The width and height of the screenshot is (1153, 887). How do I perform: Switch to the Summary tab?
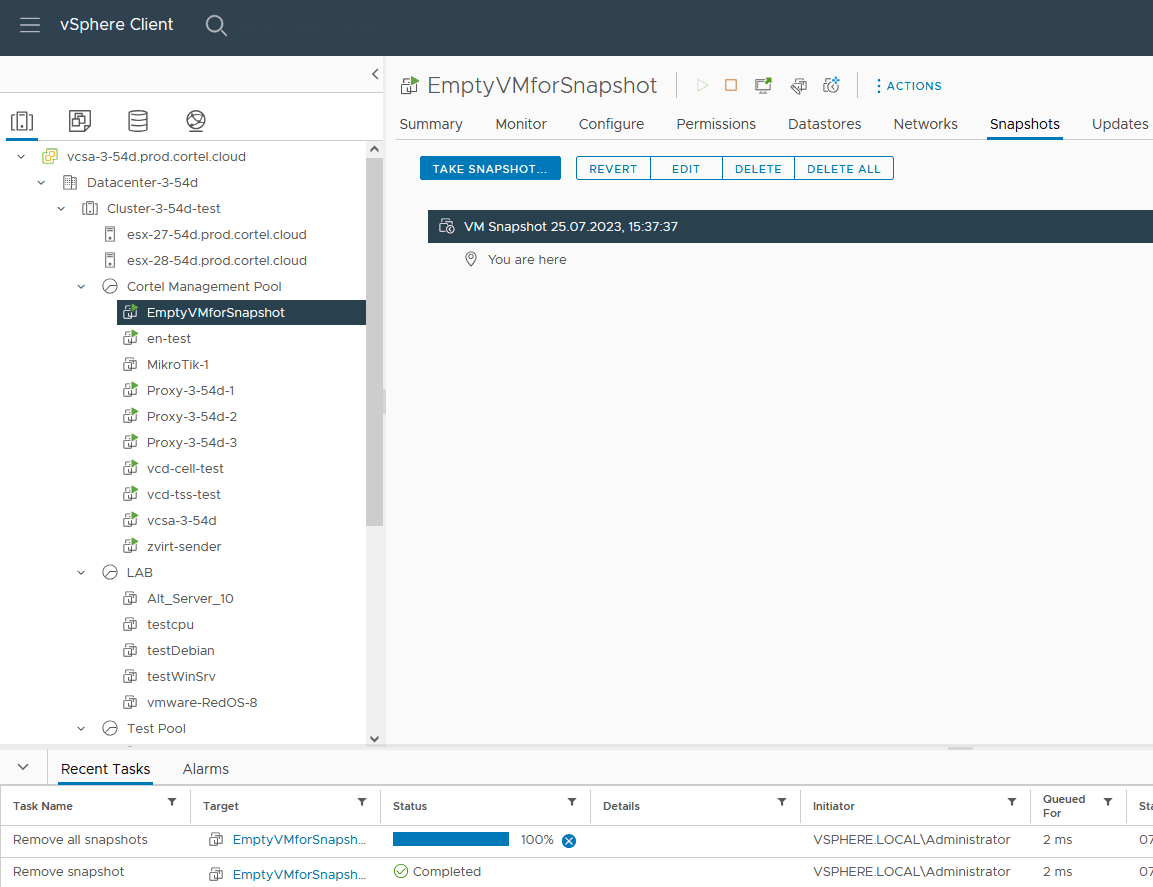coord(431,124)
